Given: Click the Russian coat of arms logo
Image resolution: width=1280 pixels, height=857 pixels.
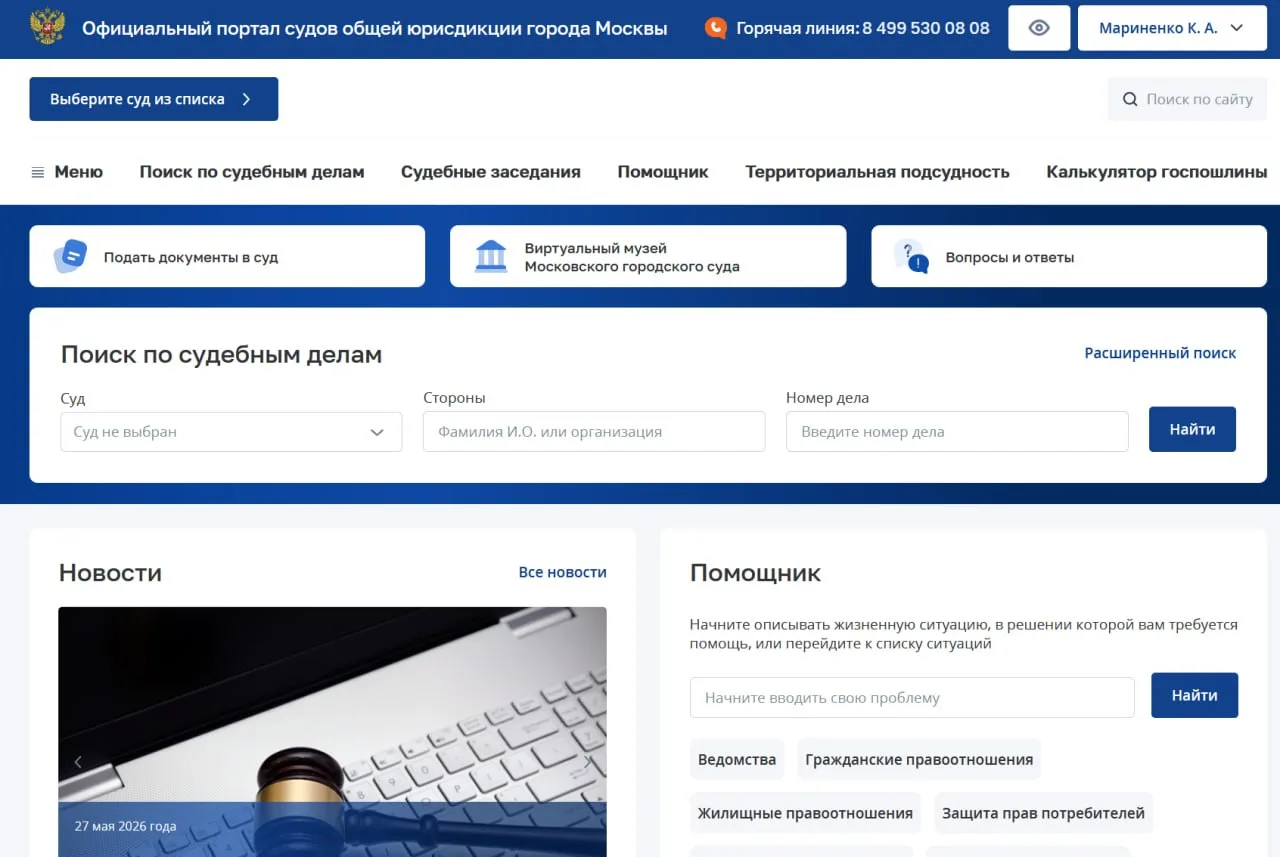Looking at the screenshot, I should 47,27.
